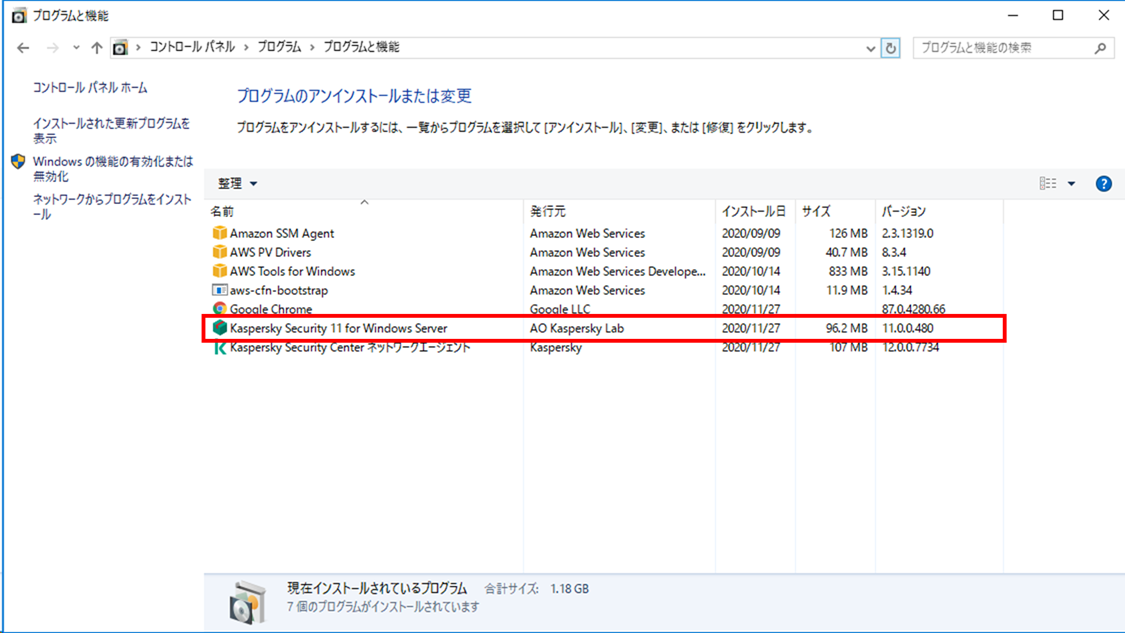Image resolution: width=1125 pixels, height=633 pixels.
Task: Click the 96.2 MB size cell
Action: pos(846,328)
